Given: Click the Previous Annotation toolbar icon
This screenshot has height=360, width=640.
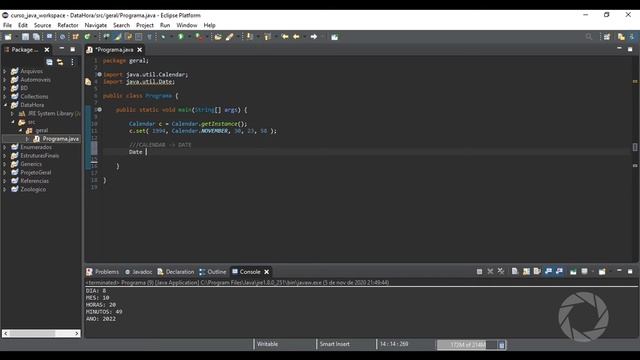Looking at the screenshot, I should coord(267,37).
